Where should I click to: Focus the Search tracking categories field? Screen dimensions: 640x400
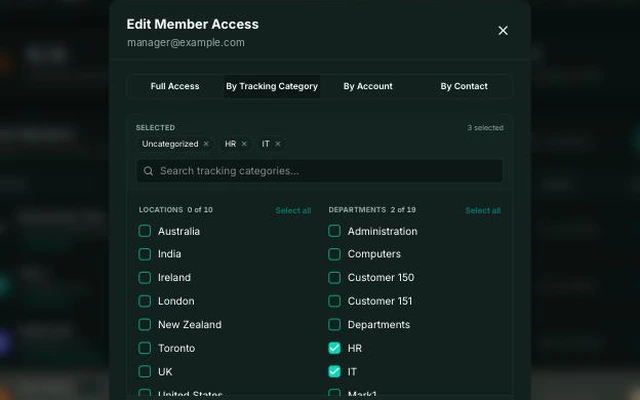(x=320, y=171)
